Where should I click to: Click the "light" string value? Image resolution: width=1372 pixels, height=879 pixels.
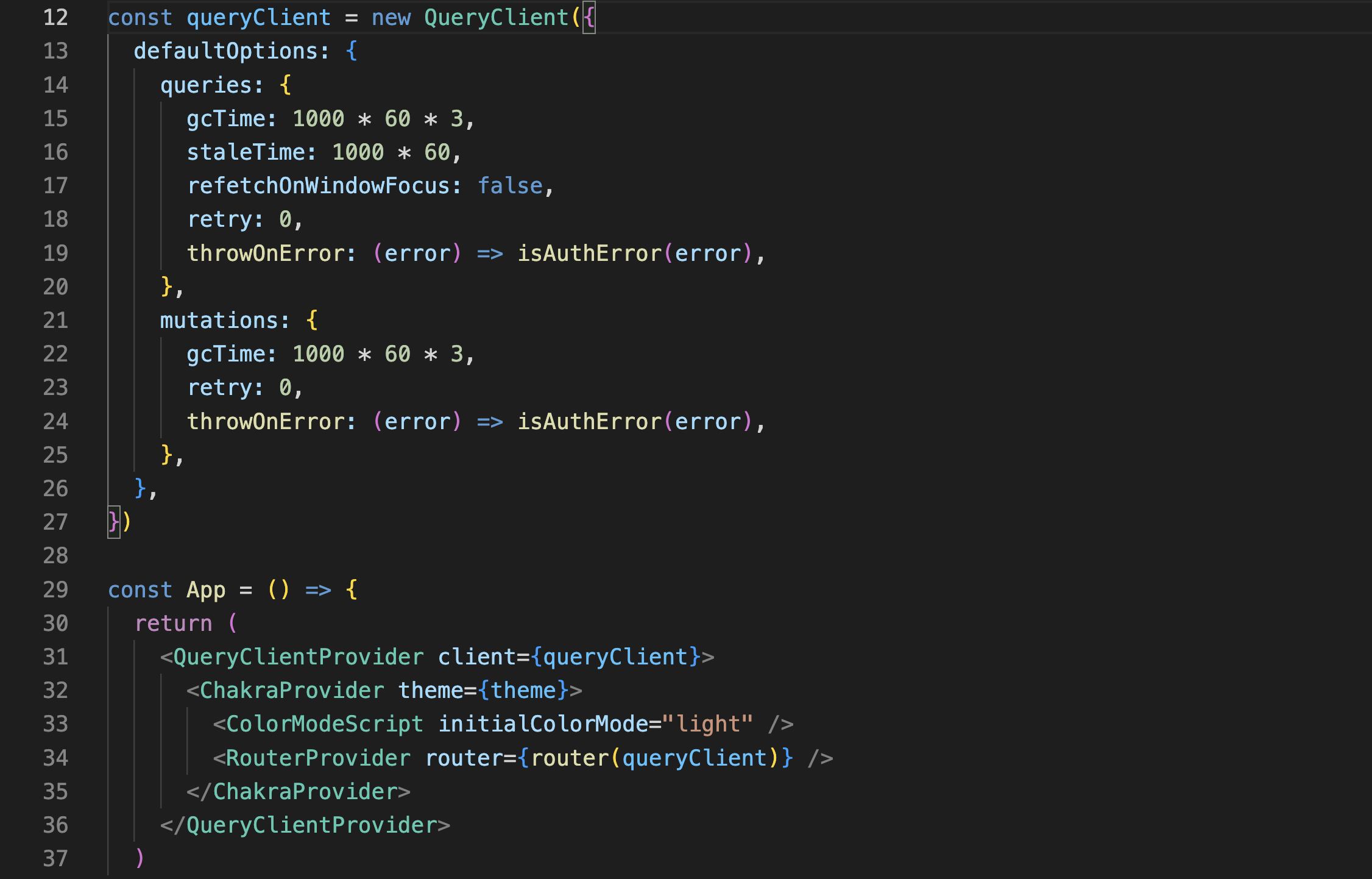(x=708, y=724)
